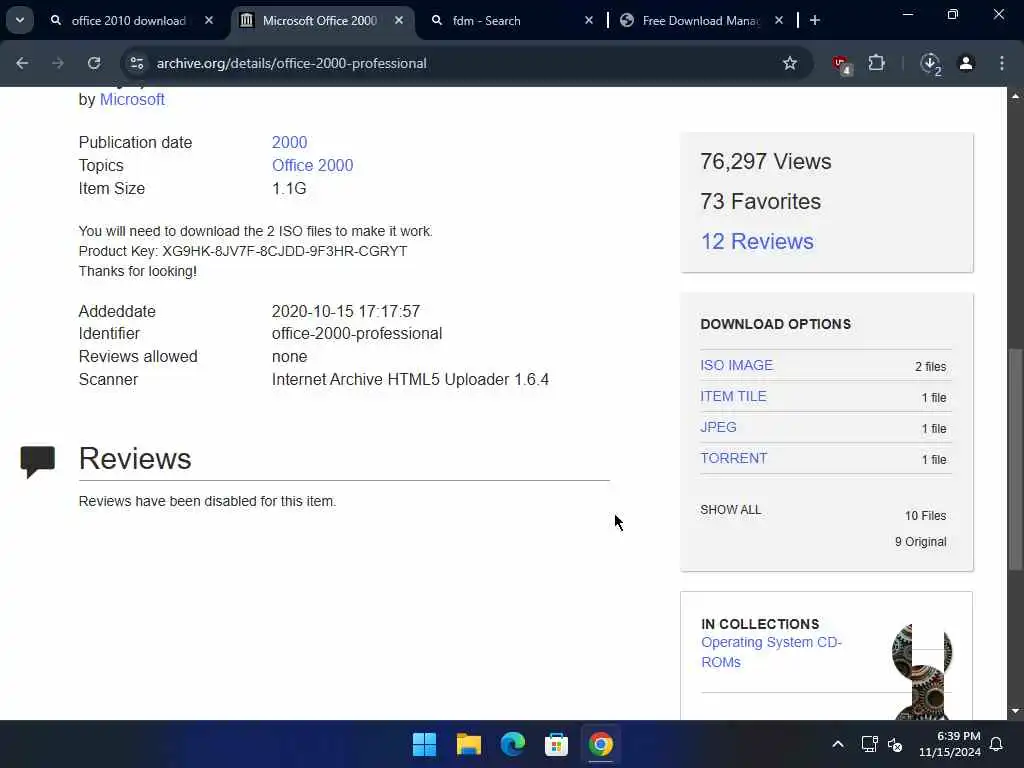The width and height of the screenshot is (1024, 768).
Task: Click the Reviews speech bubble icon
Action: 37,462
